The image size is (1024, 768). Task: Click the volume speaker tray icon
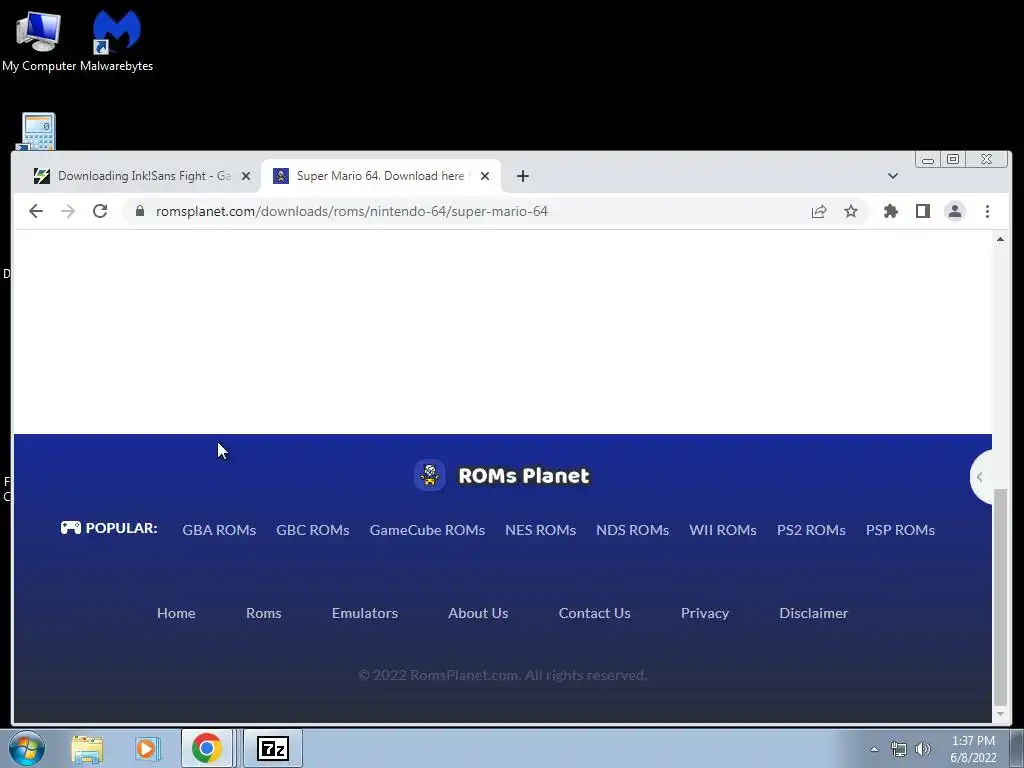coord(923,749)
